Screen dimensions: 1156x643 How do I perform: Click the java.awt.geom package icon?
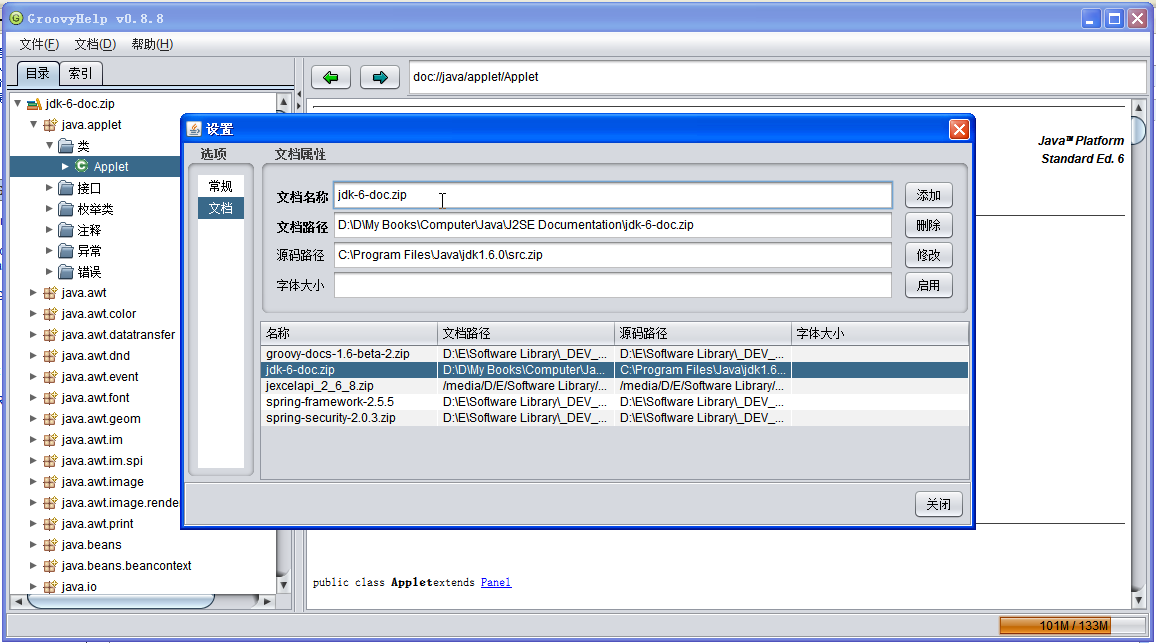[x=50, y=419]
